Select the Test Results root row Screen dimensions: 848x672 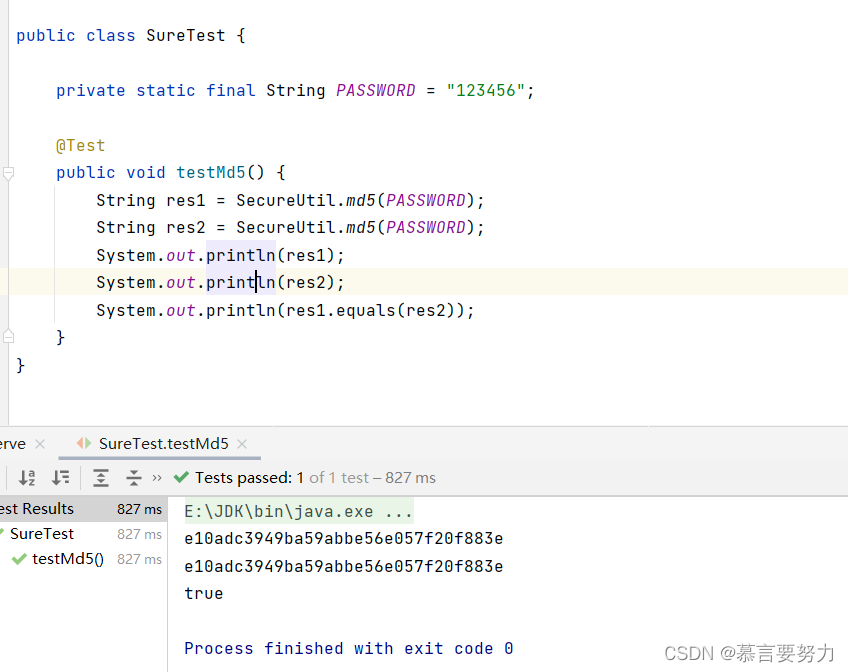[83, 509]
